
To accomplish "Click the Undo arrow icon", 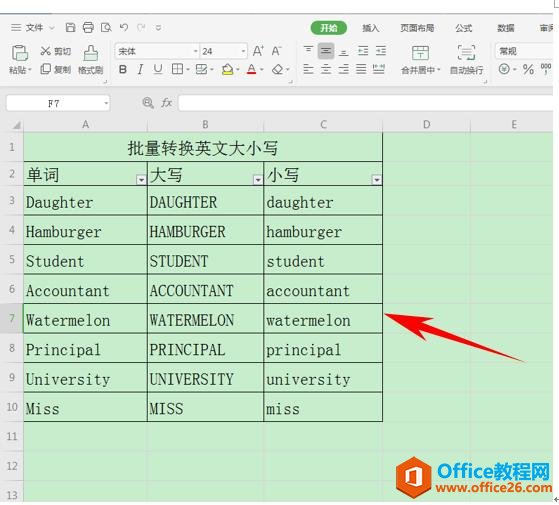I will pos(124,27).
